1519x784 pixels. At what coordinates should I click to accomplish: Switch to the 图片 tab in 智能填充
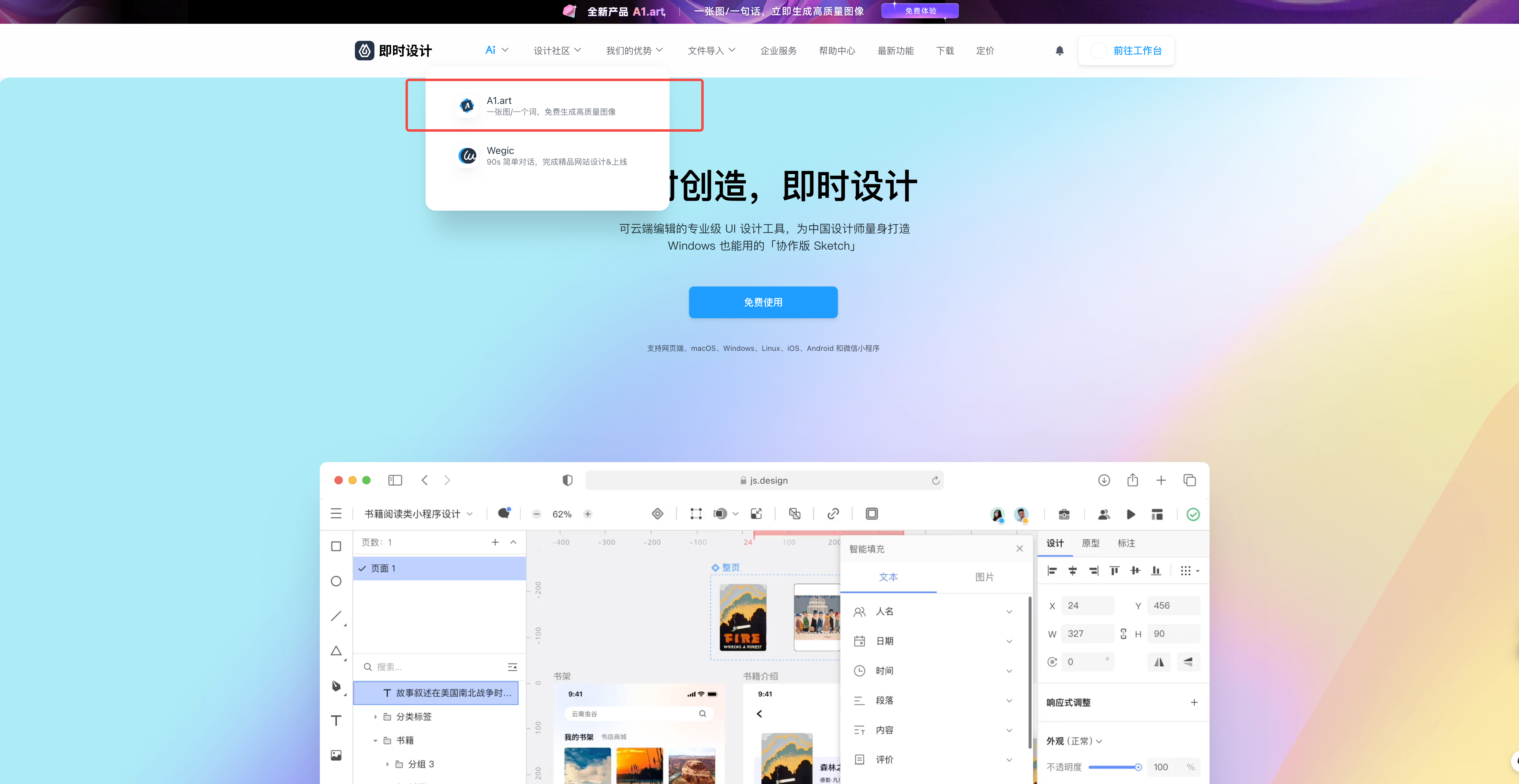(x=985, y=577)
